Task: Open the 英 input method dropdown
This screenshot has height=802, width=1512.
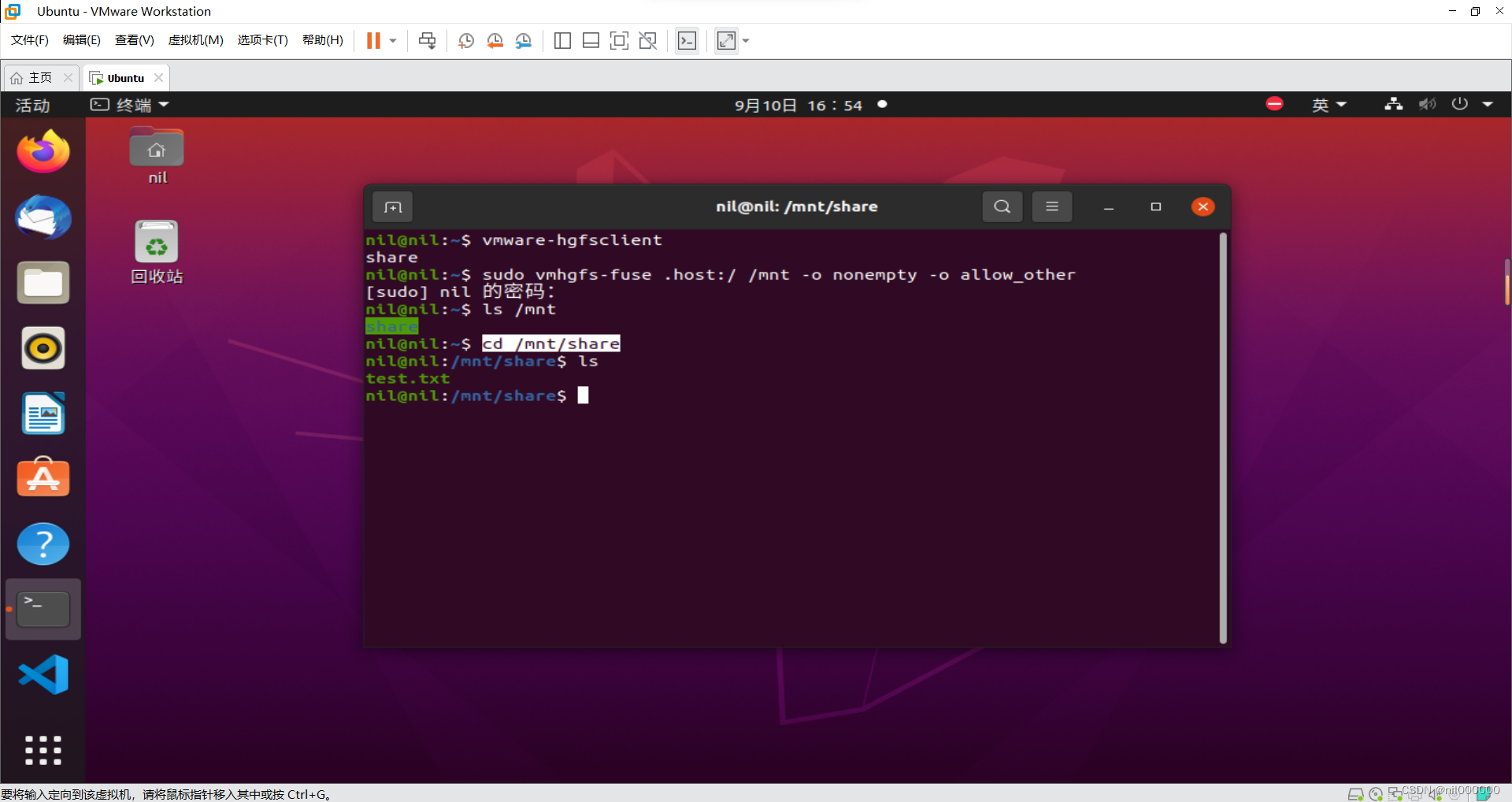Action: click(x=1329, y=105)
